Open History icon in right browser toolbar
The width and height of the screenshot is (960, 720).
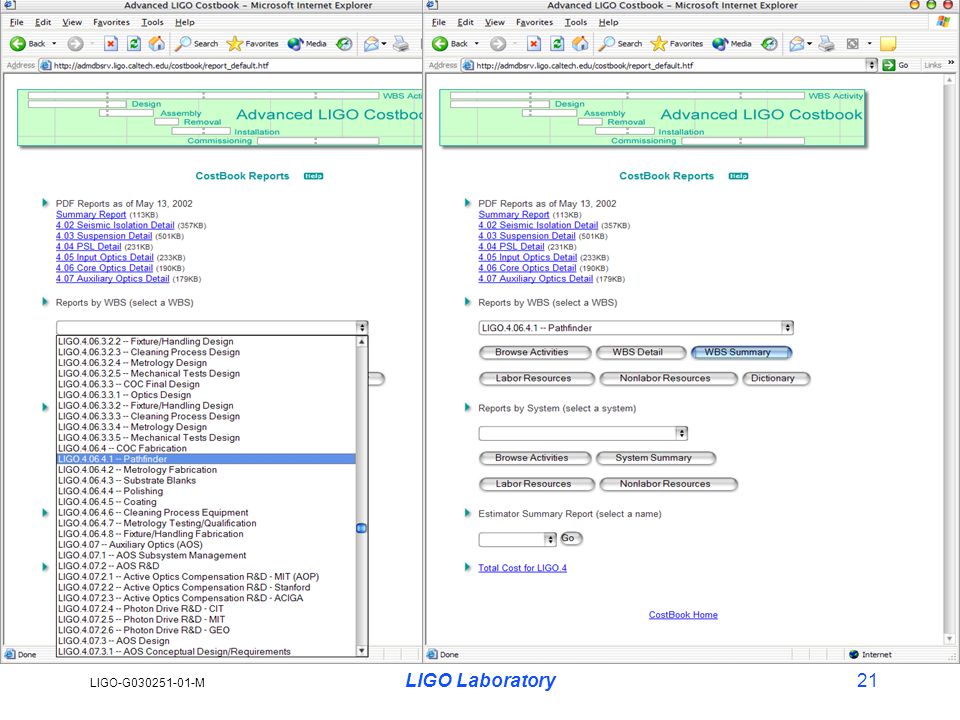click(769, 43)
